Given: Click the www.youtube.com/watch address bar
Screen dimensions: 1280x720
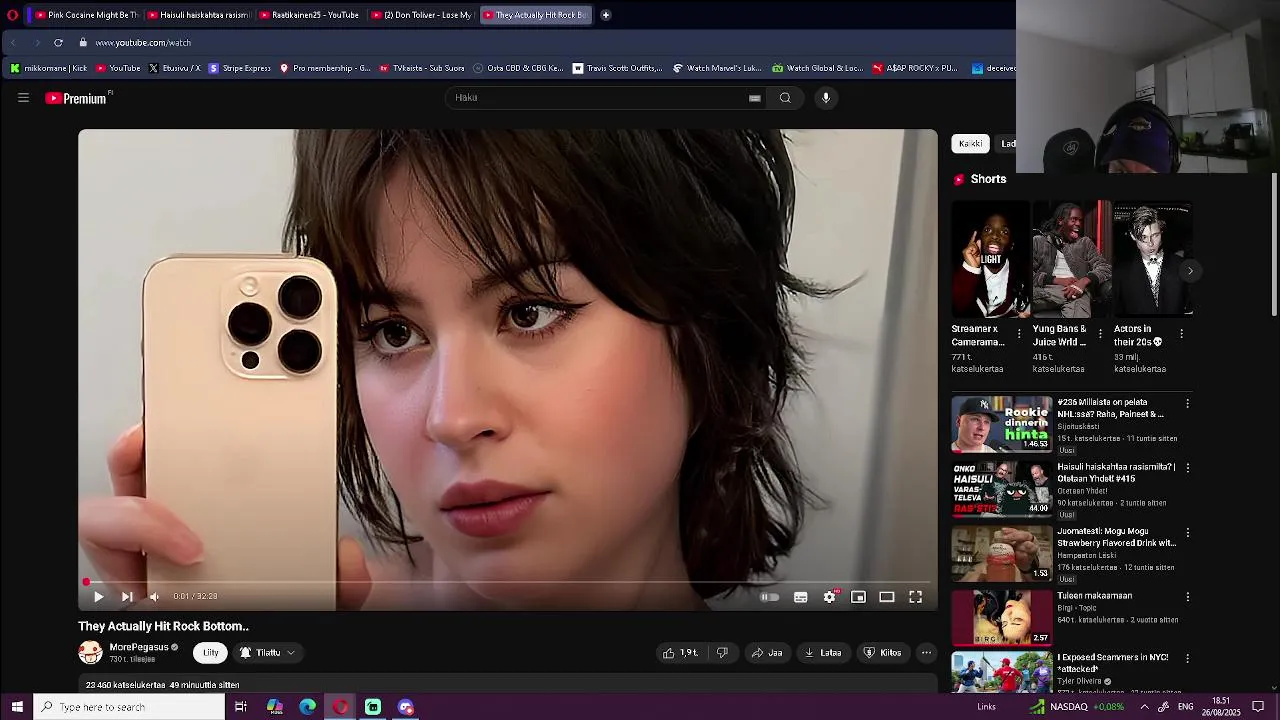Looking at the screenshot, I should [x=143, y=43].
